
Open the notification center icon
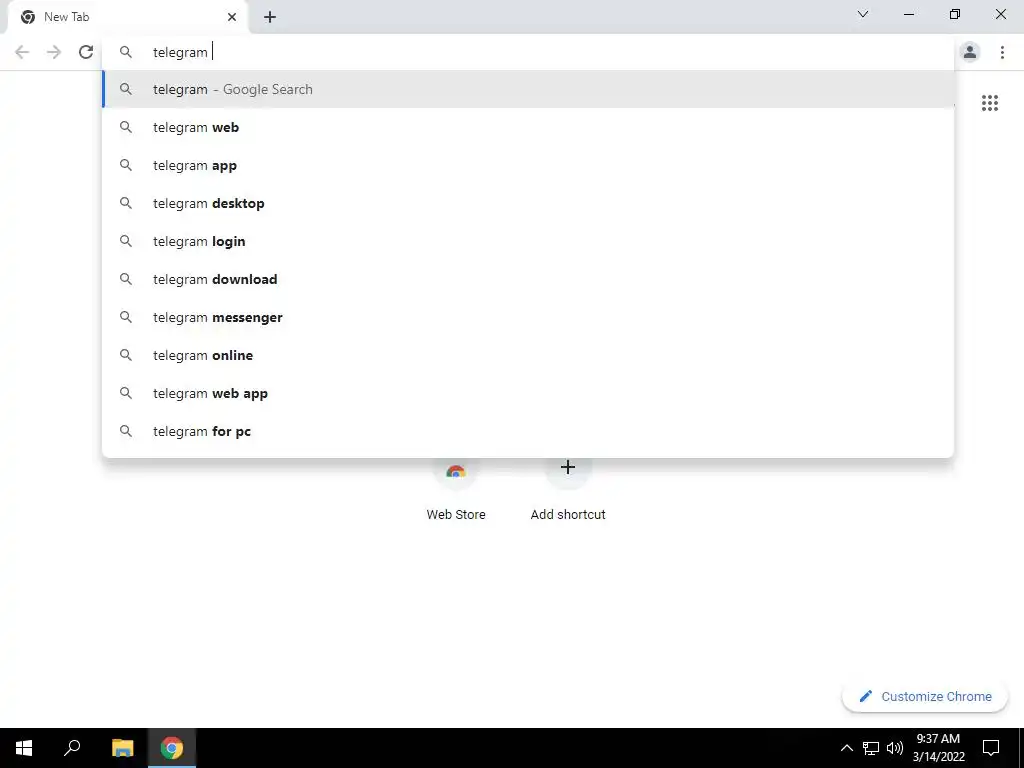pos(991,748)
